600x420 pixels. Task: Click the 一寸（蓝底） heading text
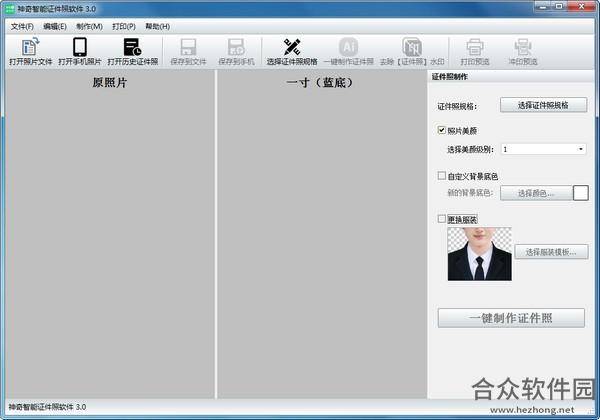point(319,82)
